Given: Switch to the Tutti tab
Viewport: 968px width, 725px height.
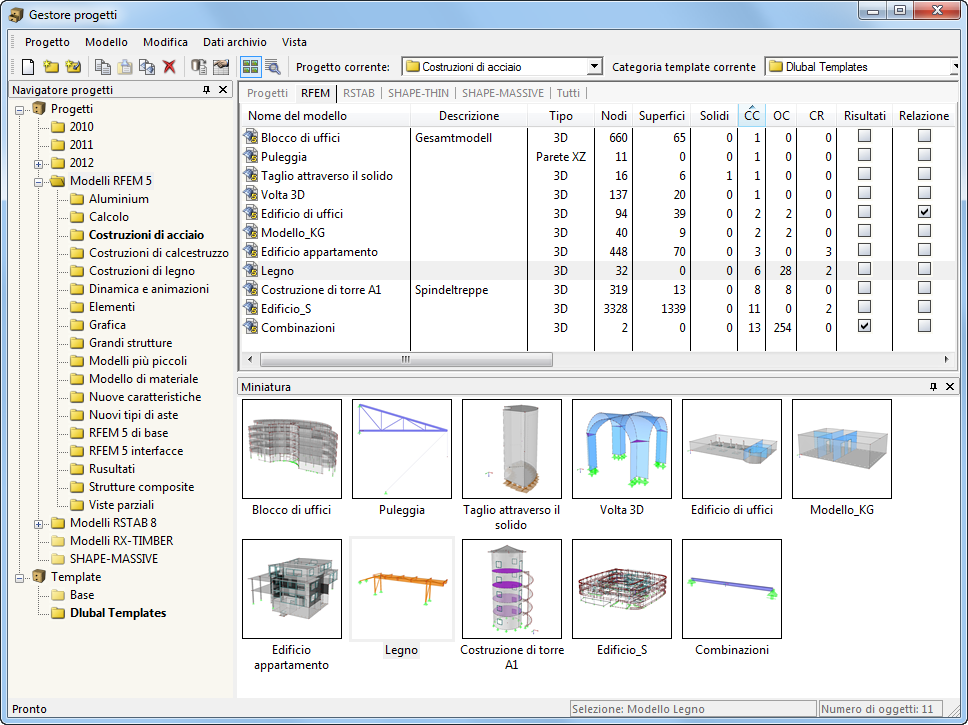Looking at the screenshot, I should point(568,93).
